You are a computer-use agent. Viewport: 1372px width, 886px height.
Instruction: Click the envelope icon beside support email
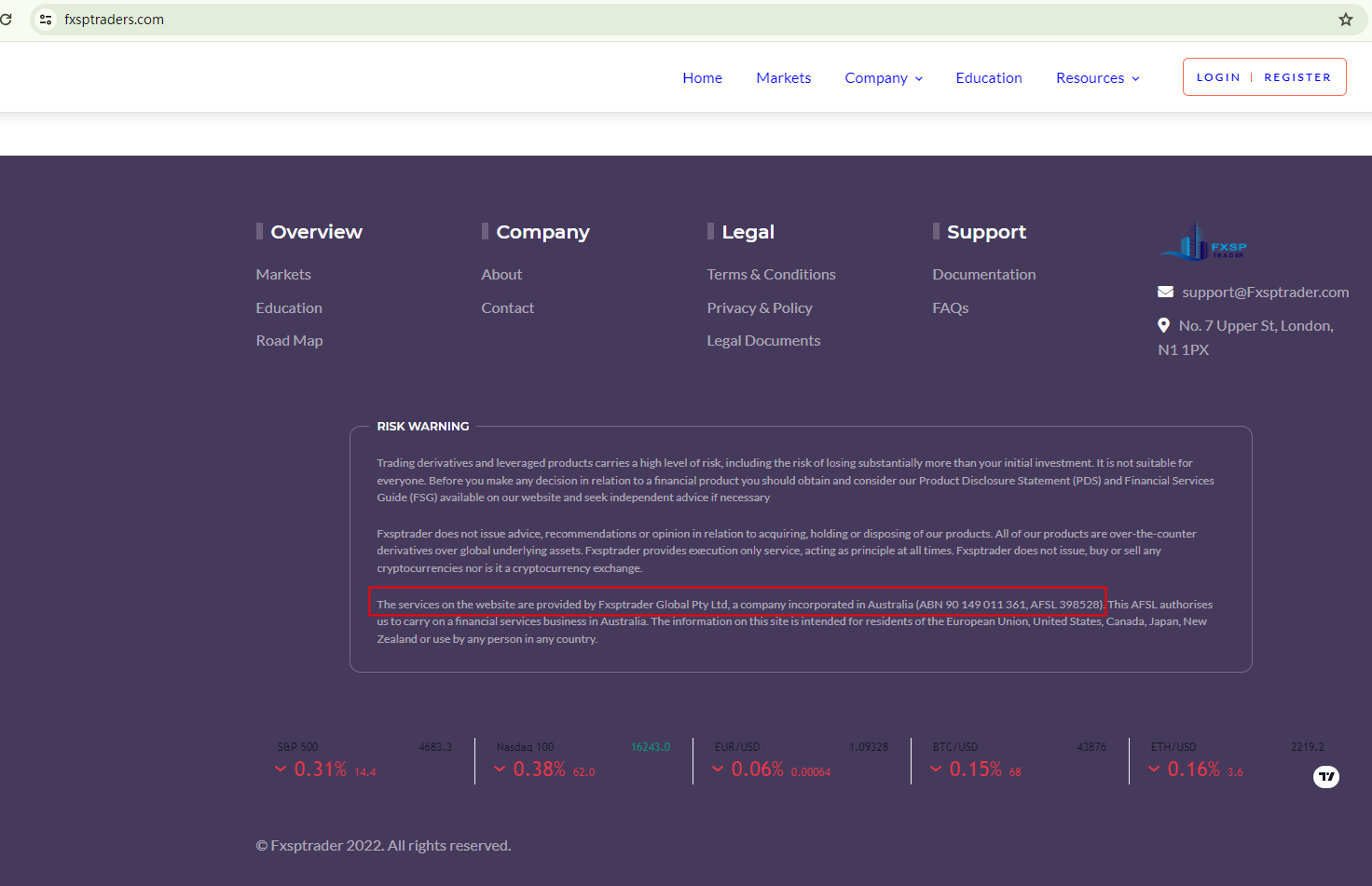tap(1165, 292)
